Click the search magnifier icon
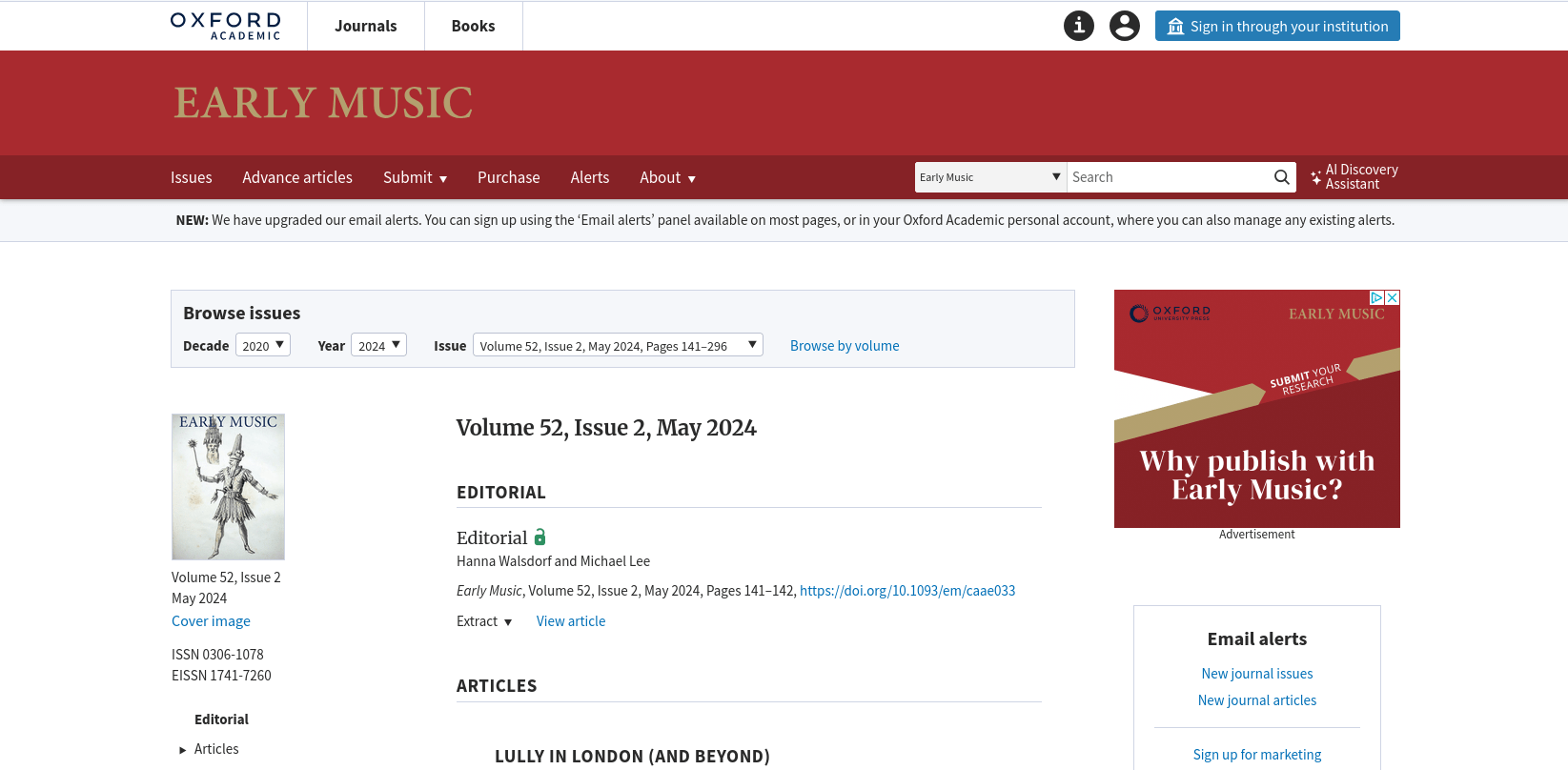The width and height of the screenshot is (1568, 770). pos(1282,177)
